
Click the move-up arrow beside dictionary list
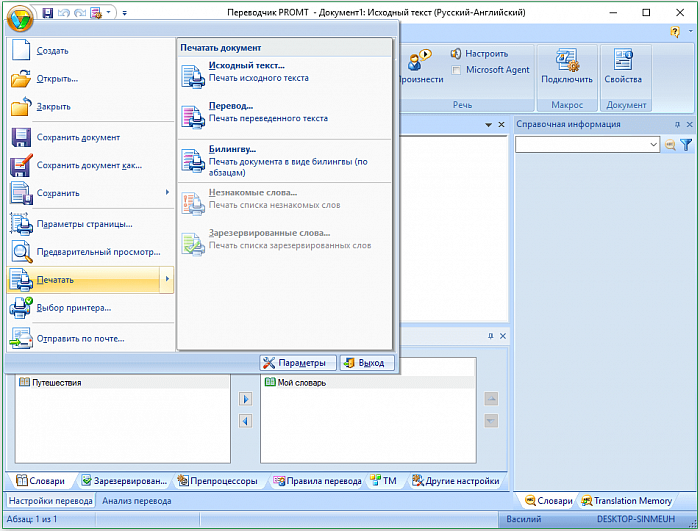point(491,399)
